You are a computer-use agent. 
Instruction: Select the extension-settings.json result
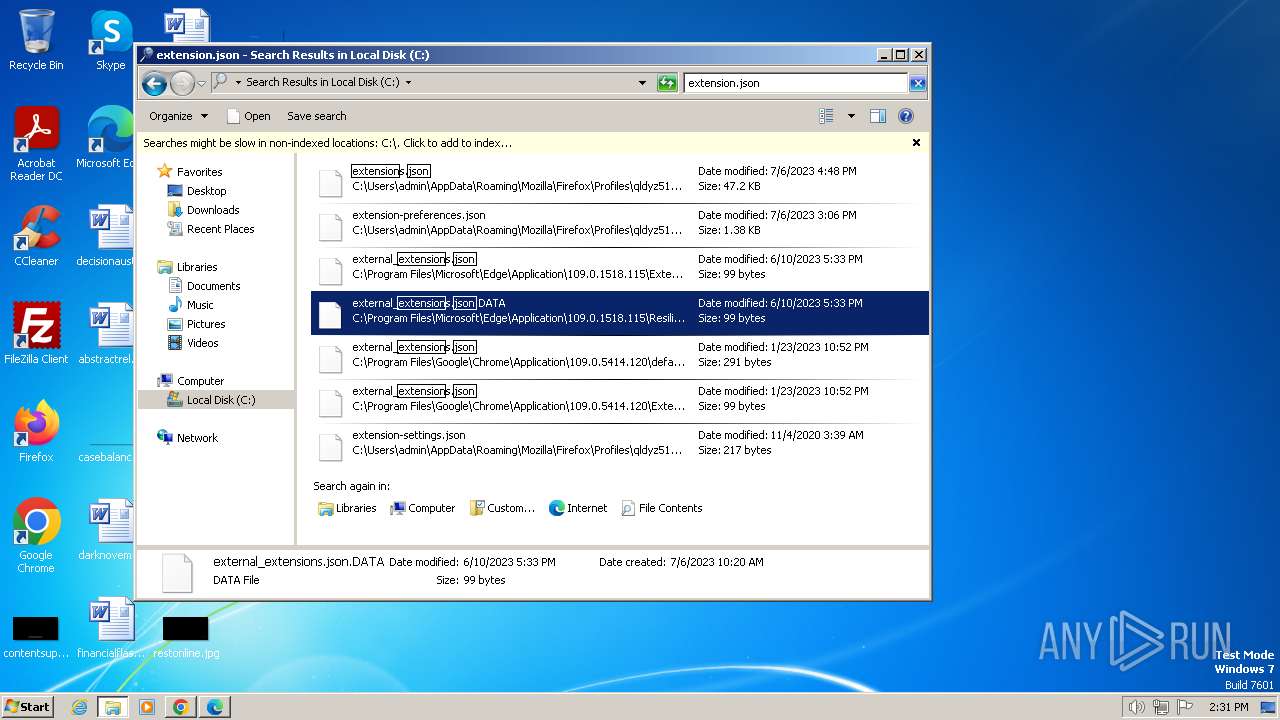coord(620,445)
